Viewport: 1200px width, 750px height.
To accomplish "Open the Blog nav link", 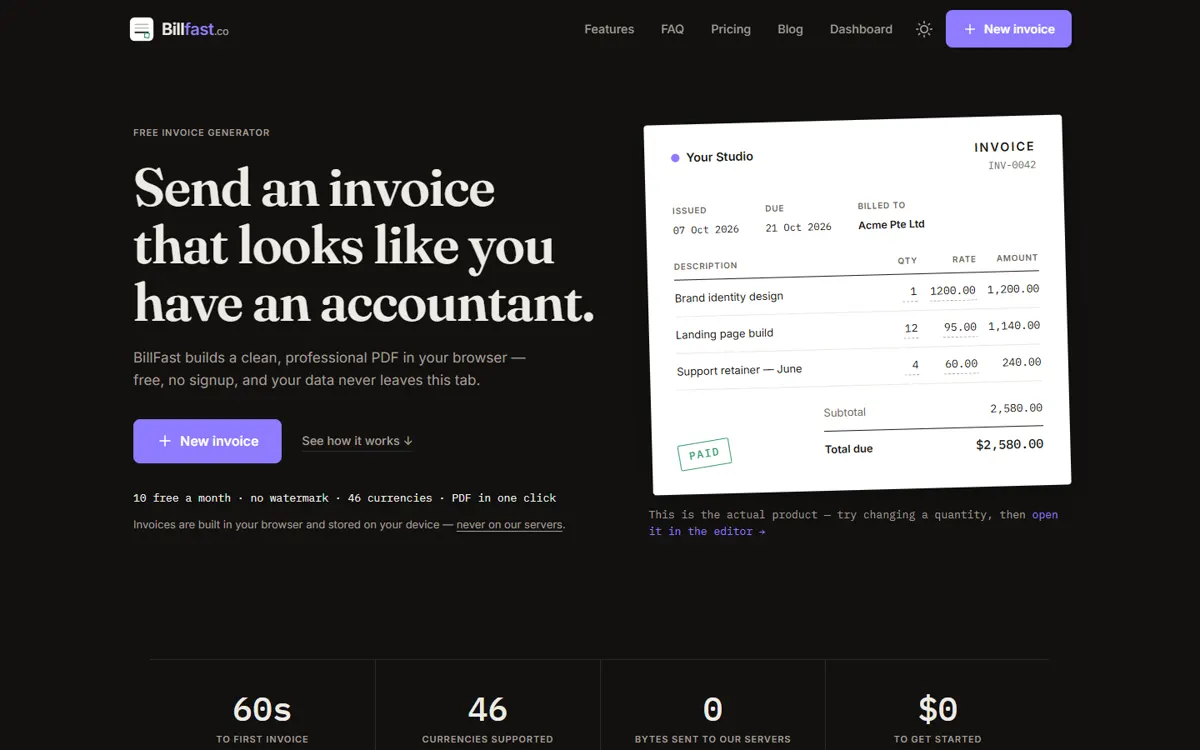I will [790, 29].
